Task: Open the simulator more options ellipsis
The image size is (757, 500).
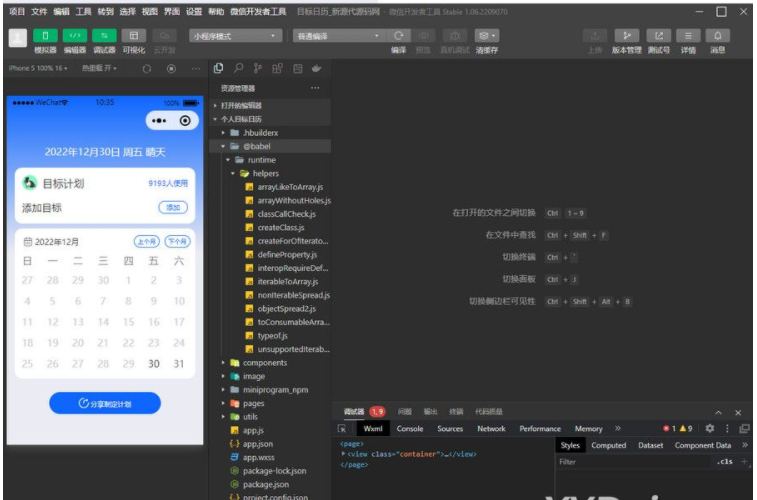Action: 196,69
